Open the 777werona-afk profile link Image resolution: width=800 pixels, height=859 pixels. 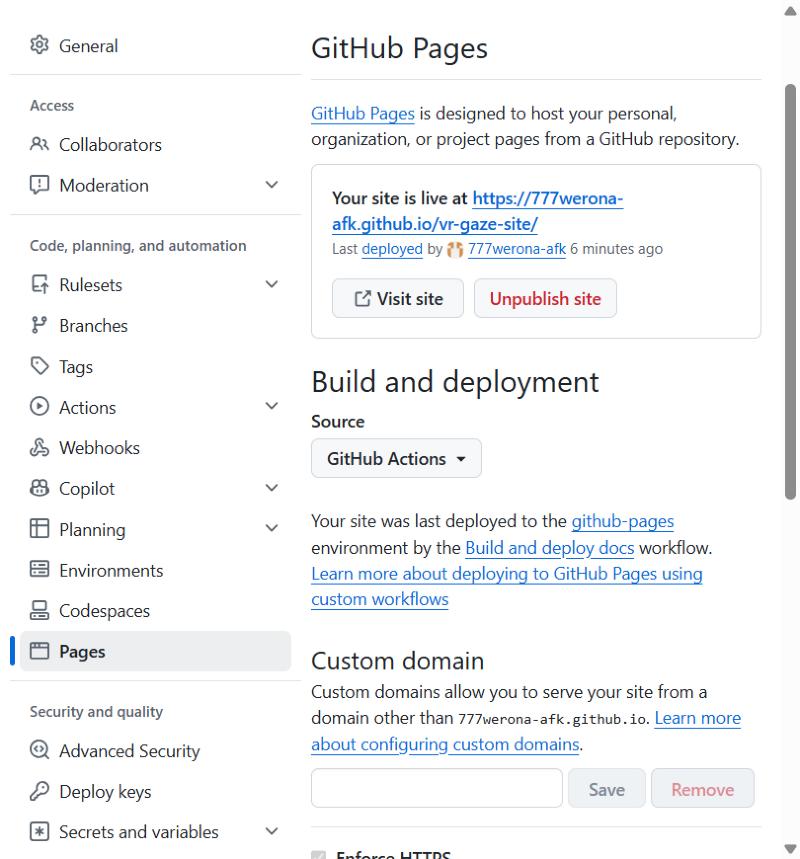pos(517,249)
